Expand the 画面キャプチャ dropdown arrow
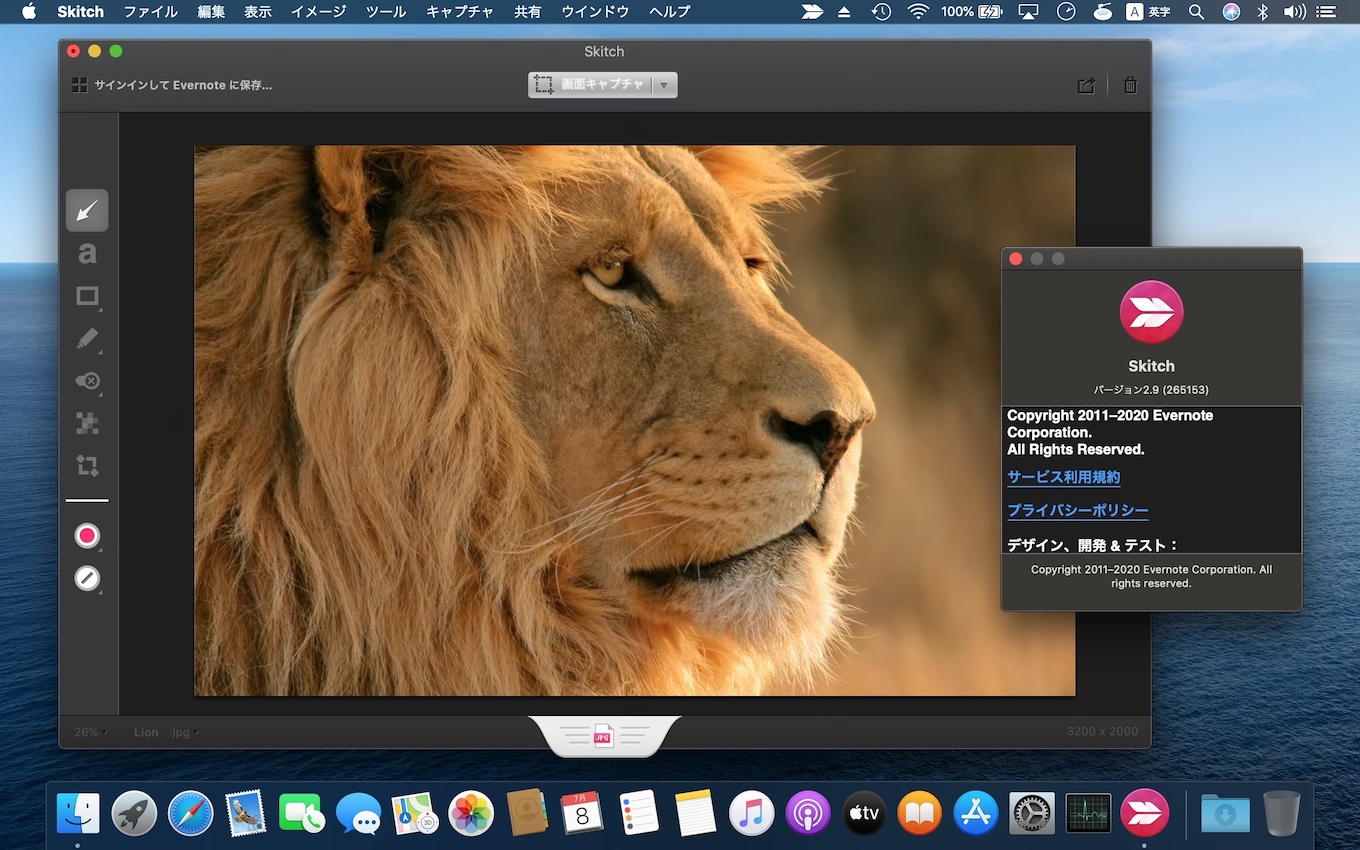Screen dimensions: 1360x850 664,85
